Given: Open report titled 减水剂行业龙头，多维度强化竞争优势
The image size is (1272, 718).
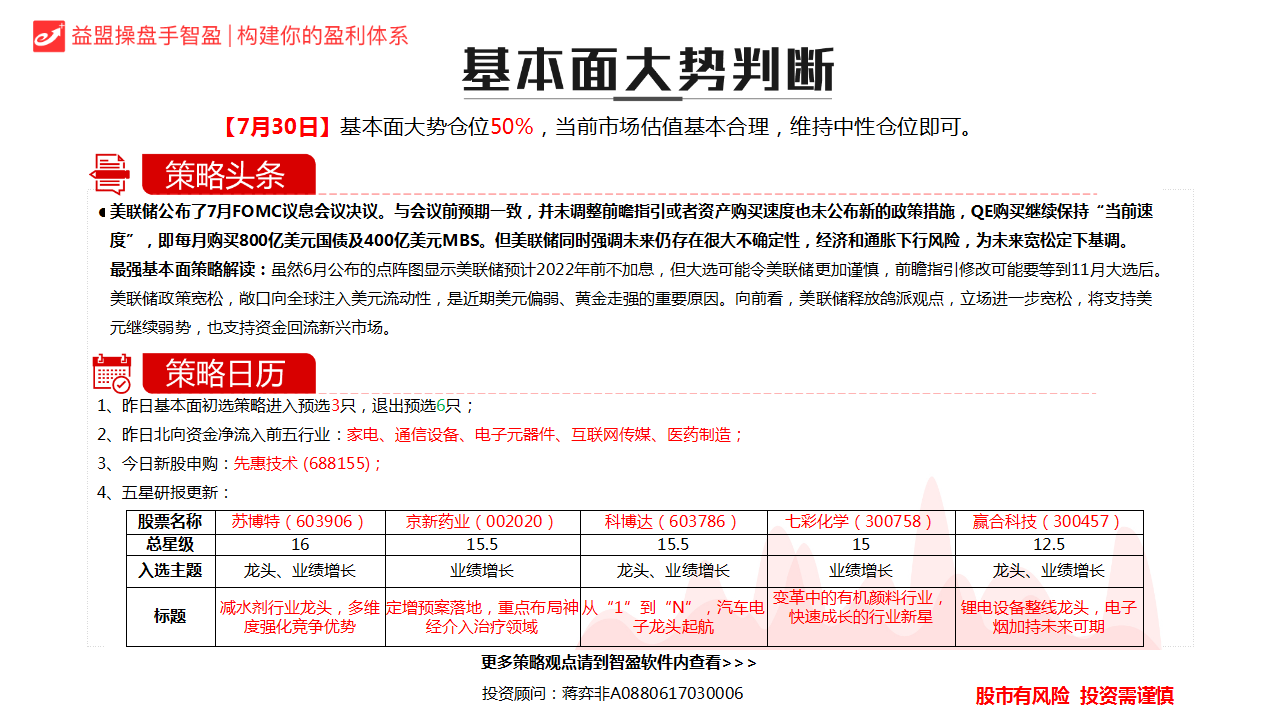Looking at the screenshot, I should click(300, 617).
